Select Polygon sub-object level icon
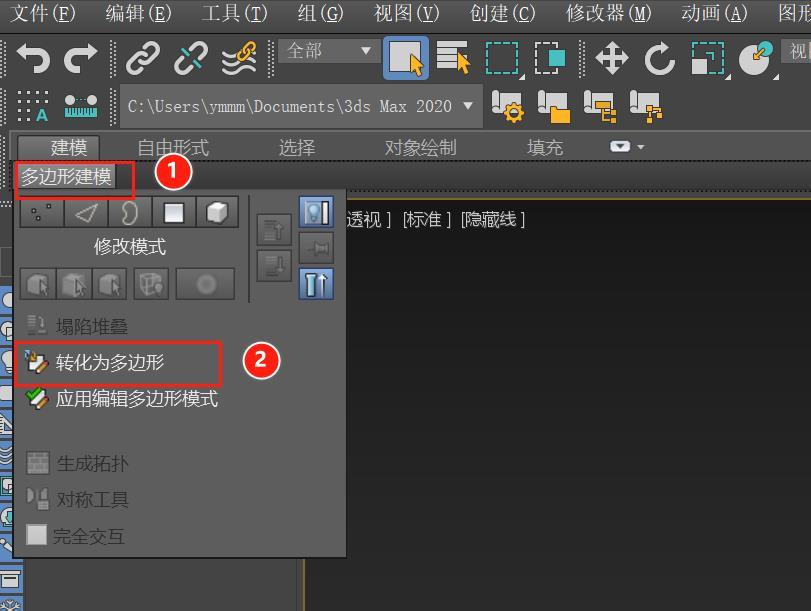The image size is (811, 611). pos(174,213)
